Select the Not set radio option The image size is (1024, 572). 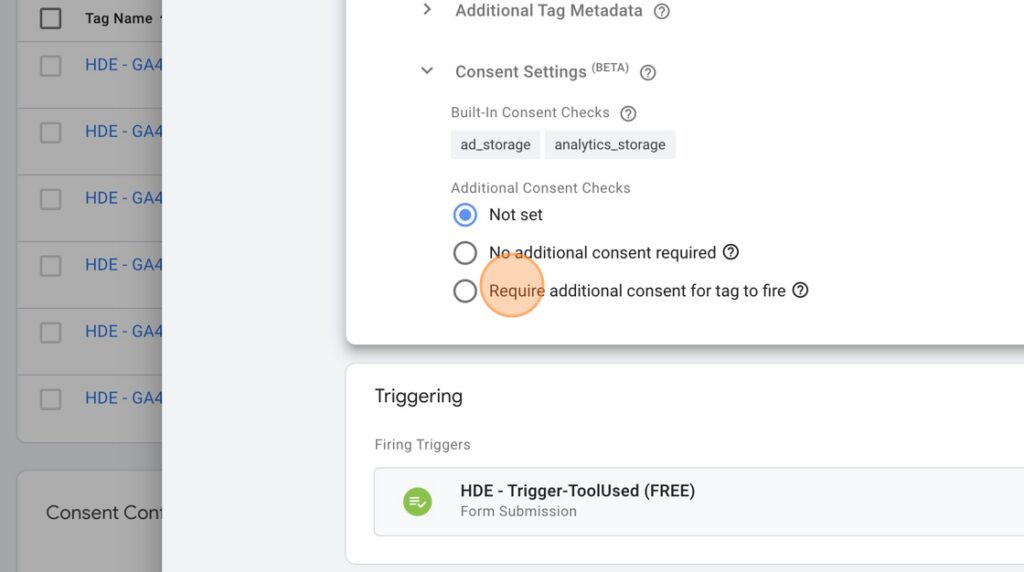(x=465, y=215)
